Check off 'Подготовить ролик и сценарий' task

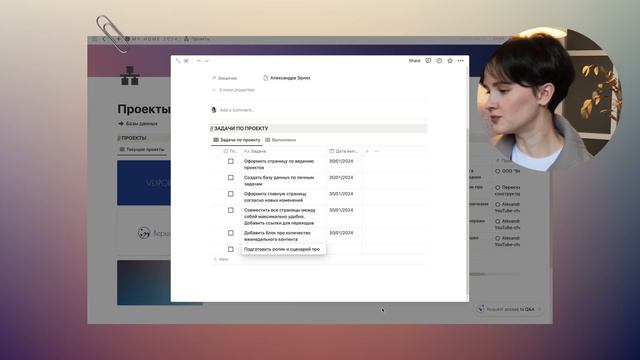point(231,249)
